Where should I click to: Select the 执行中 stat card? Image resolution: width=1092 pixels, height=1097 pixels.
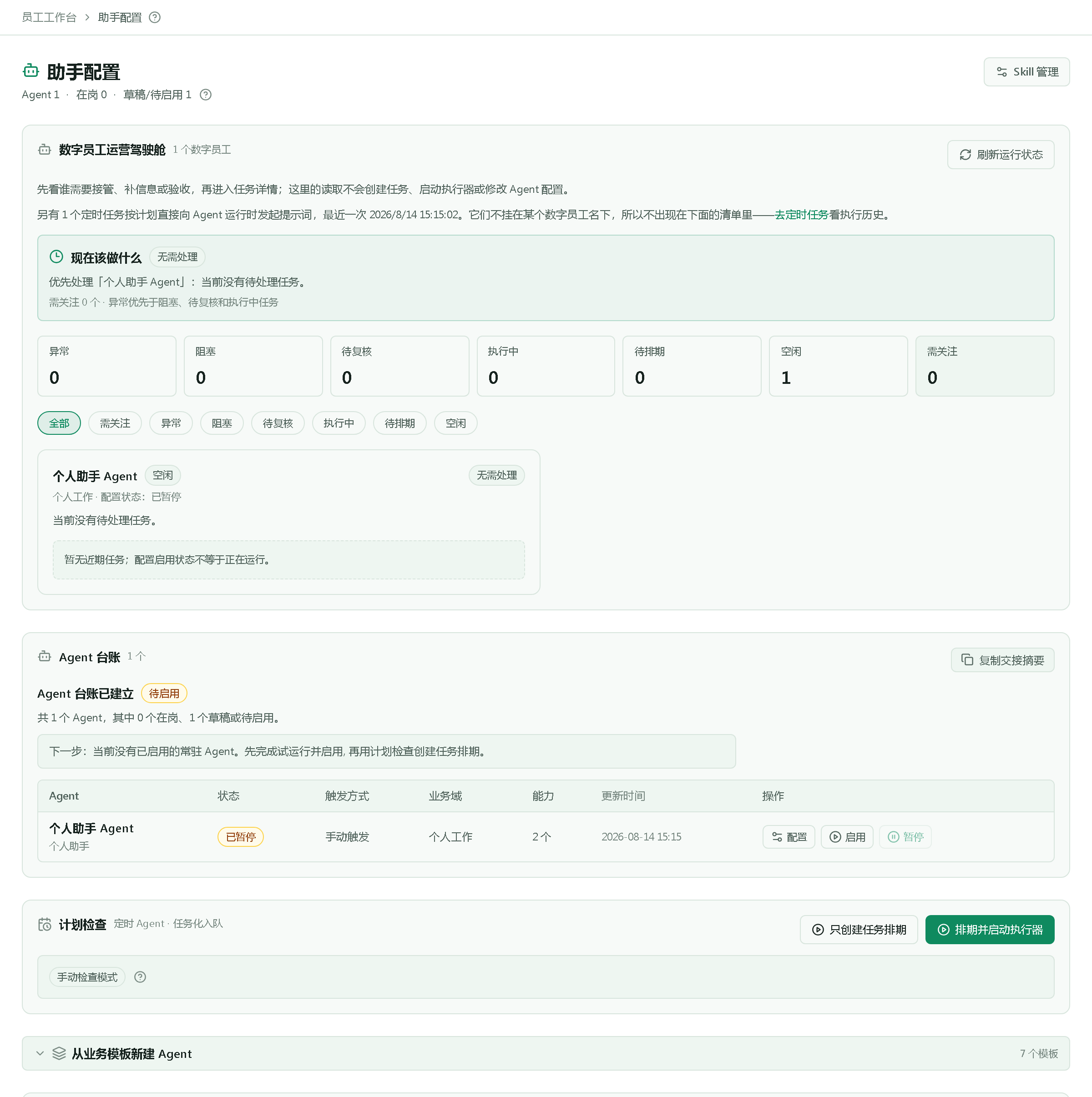546,366
